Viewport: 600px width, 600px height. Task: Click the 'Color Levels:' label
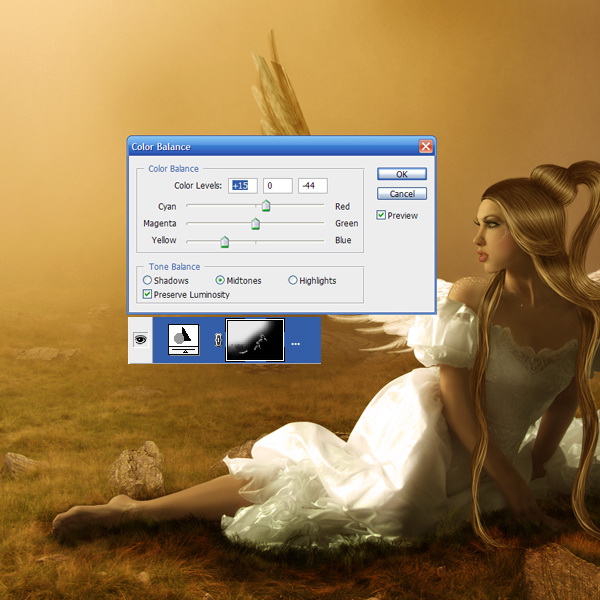(198, 186)
